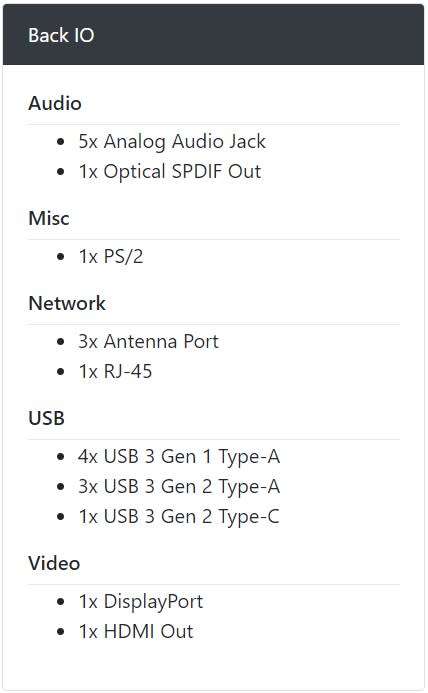Select 1x Optical SPDIF Out item
This screenshot has height=693, width=428.
click(x=170, y=171)
